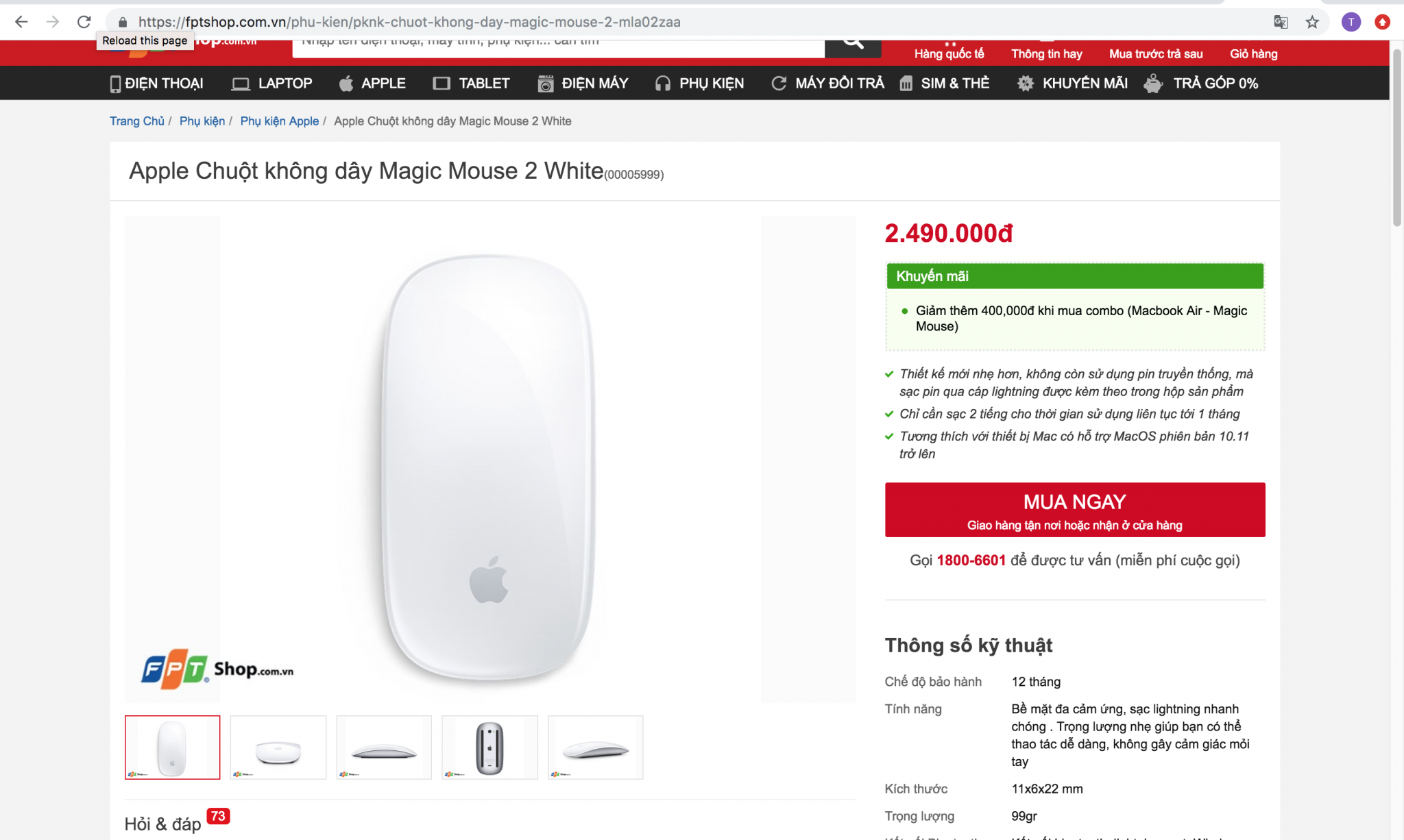The image size is (1404, 840).
Task: Click the red extension update icon
Action: point(1382,22)
